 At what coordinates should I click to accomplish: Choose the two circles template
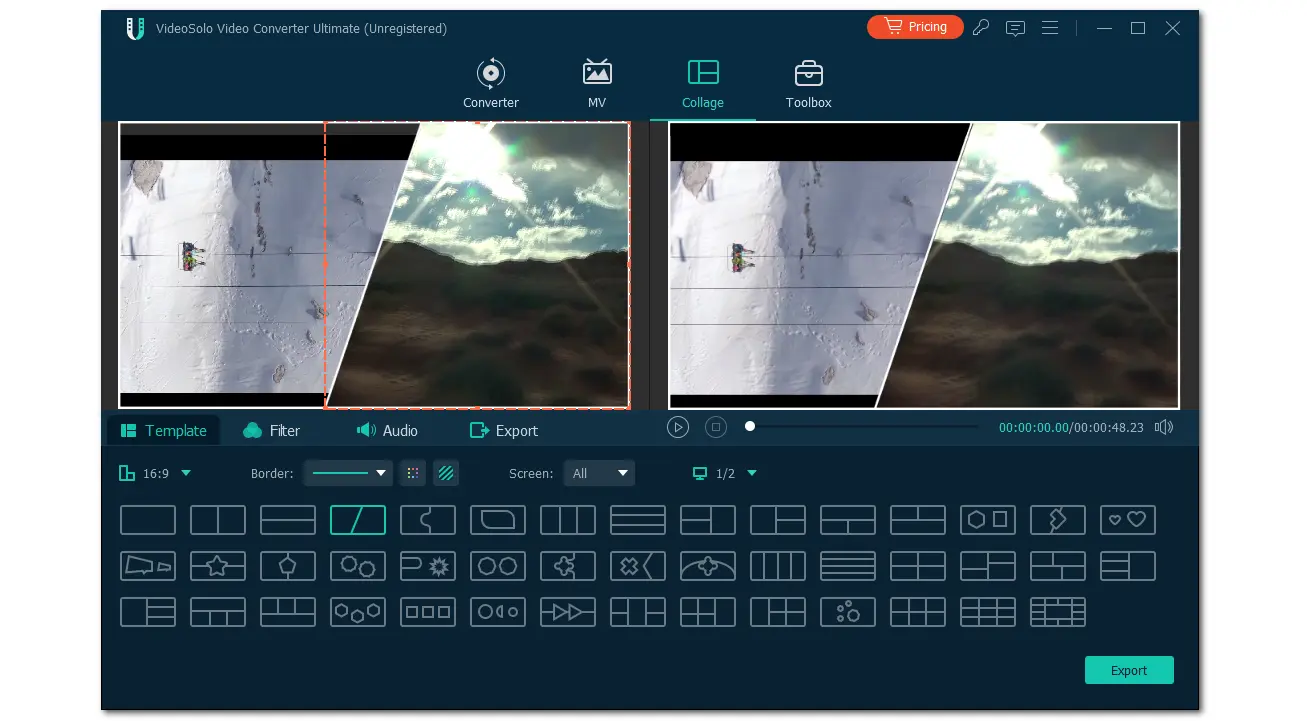click(x=498, y=566)
